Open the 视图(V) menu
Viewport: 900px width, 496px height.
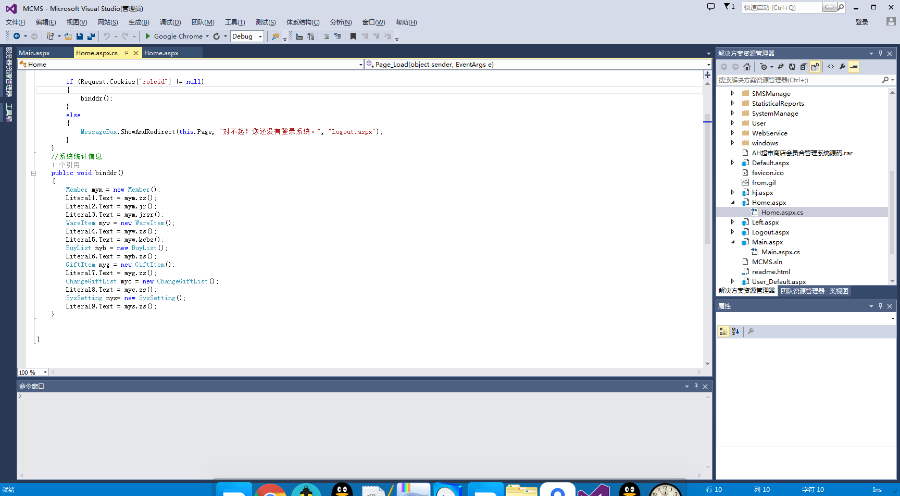[76, 22]
